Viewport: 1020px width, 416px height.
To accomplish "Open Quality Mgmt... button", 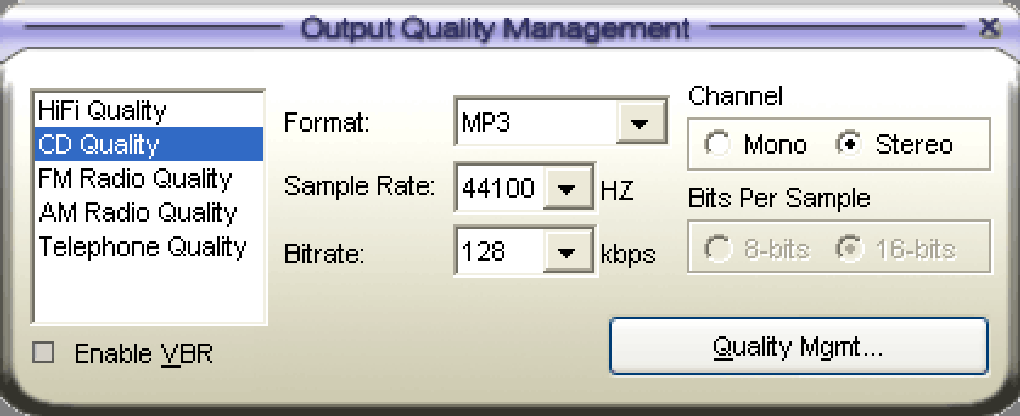I will click(798, 346).
